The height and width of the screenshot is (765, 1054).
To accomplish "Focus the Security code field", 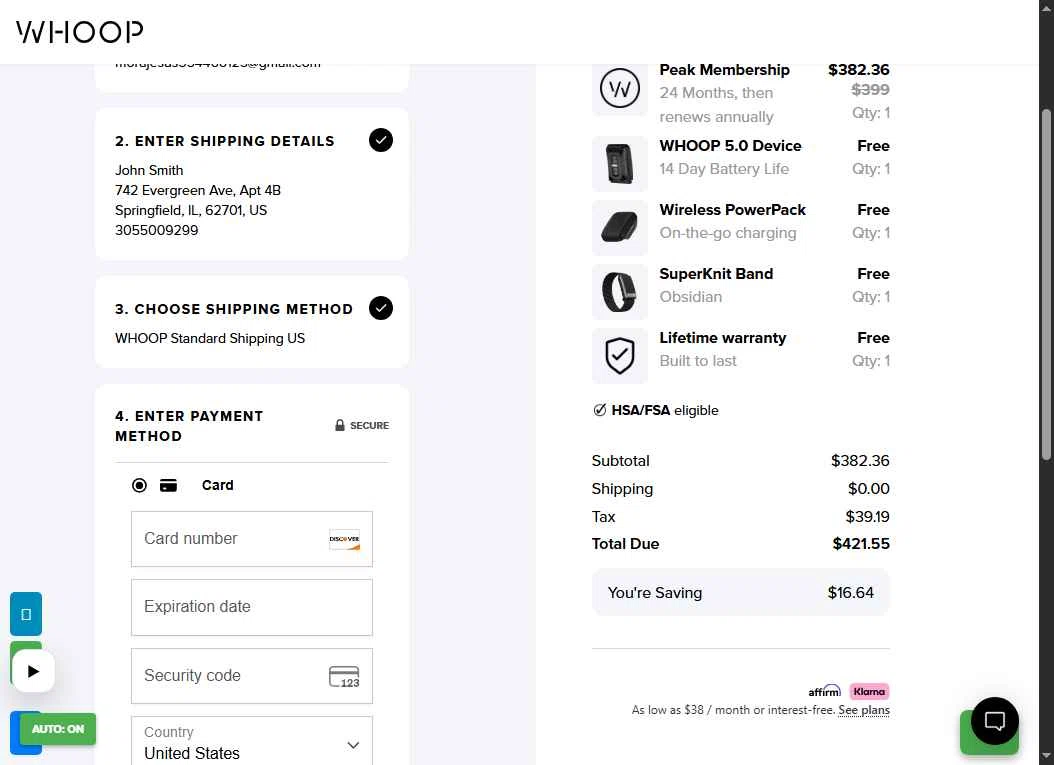I will [251, 676].
